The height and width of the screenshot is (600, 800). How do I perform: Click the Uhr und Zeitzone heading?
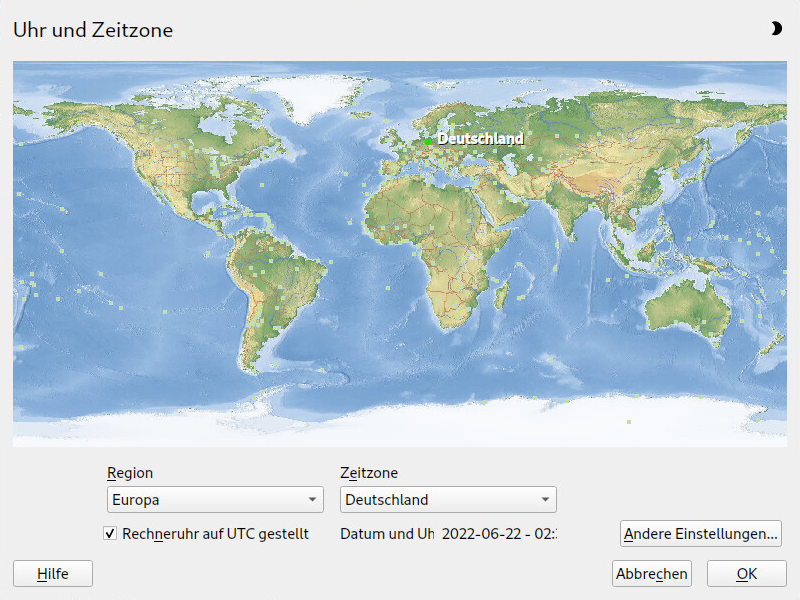(93, 30)
